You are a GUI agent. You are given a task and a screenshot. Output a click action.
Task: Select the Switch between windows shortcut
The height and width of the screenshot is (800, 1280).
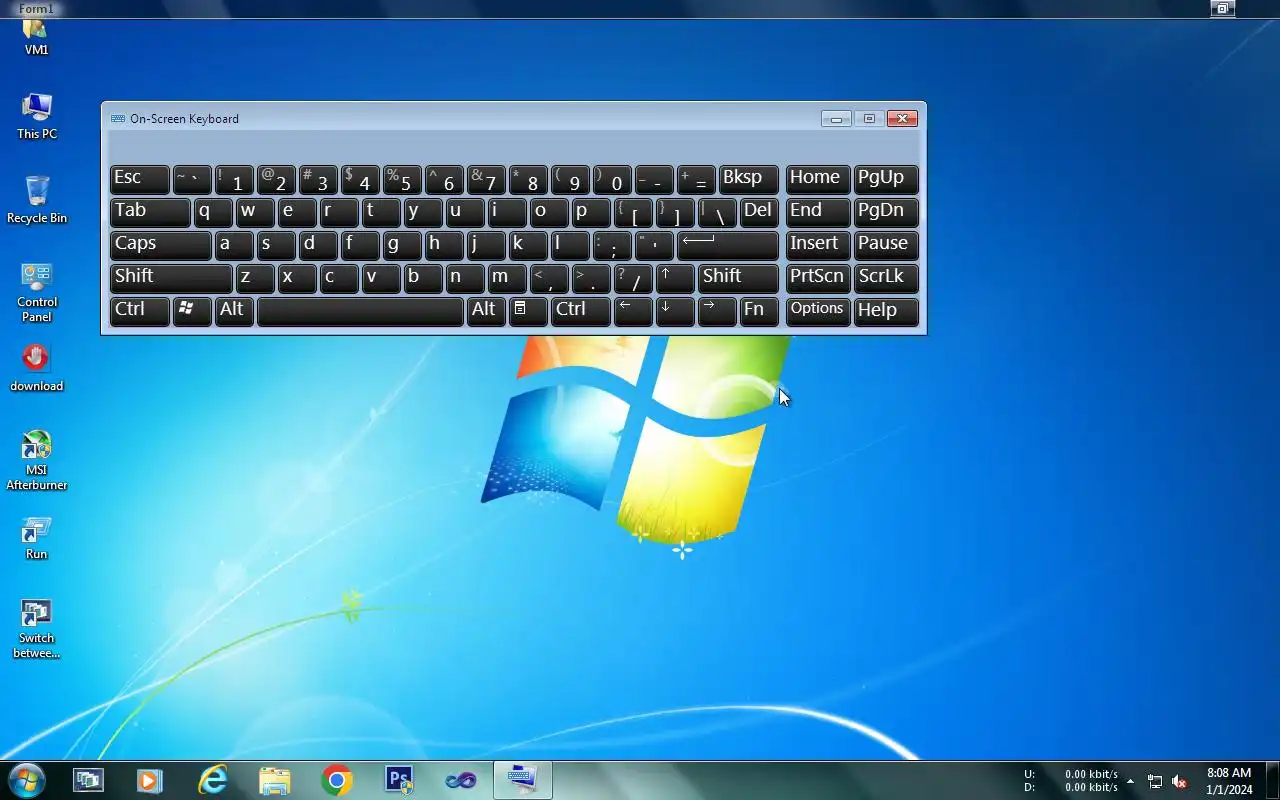click(36, 629)
